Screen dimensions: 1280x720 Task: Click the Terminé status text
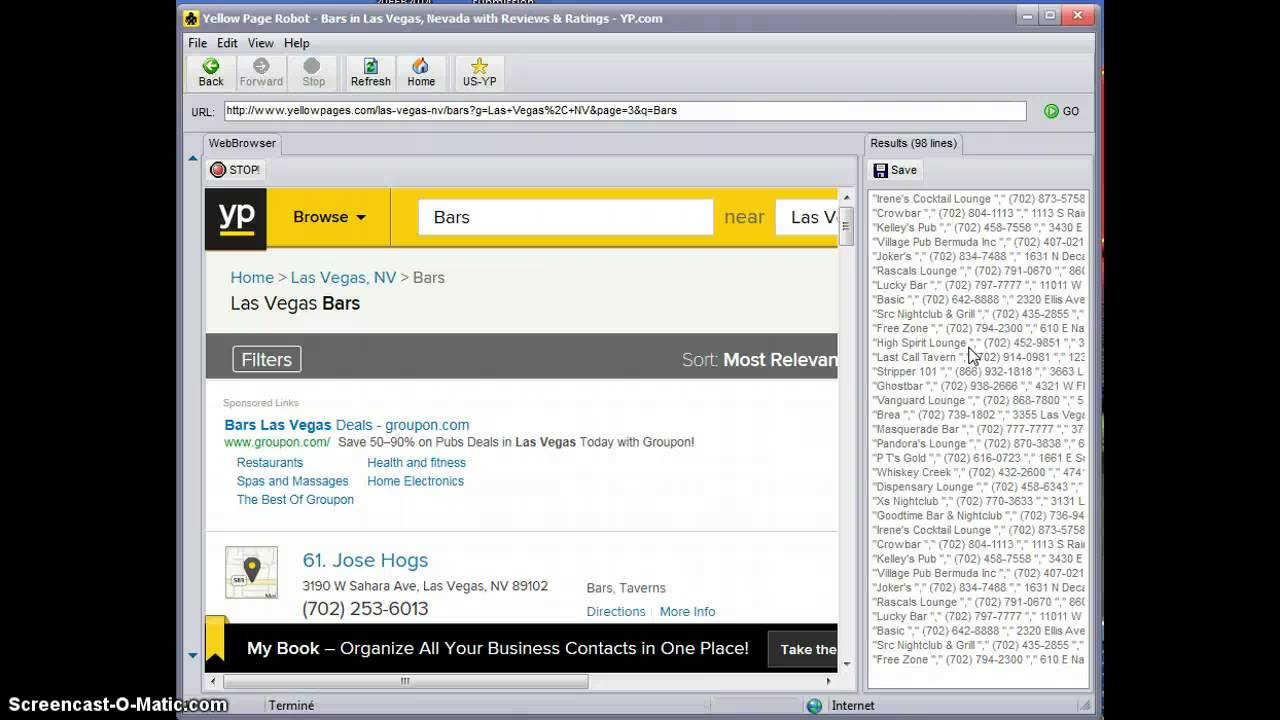pyautogui.click(x=291, y=706)
